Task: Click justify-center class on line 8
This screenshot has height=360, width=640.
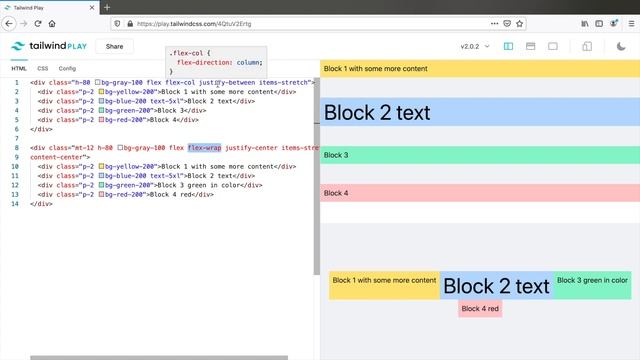Action: (251, 148)
